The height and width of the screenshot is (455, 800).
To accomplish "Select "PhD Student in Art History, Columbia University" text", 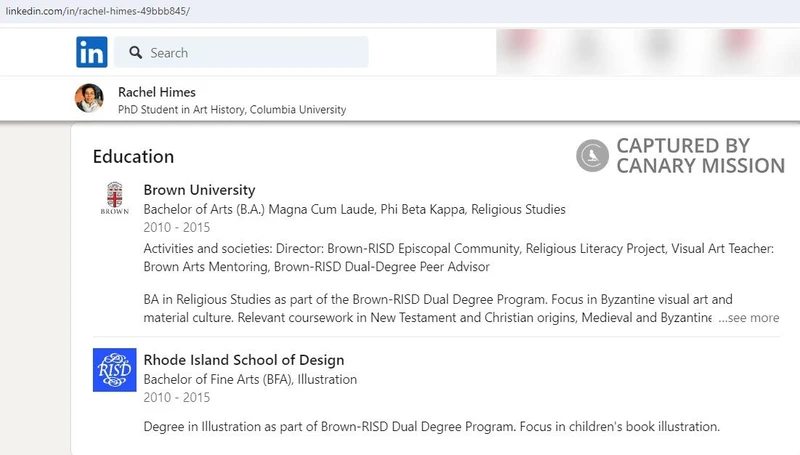I will (x=232, y=110).
